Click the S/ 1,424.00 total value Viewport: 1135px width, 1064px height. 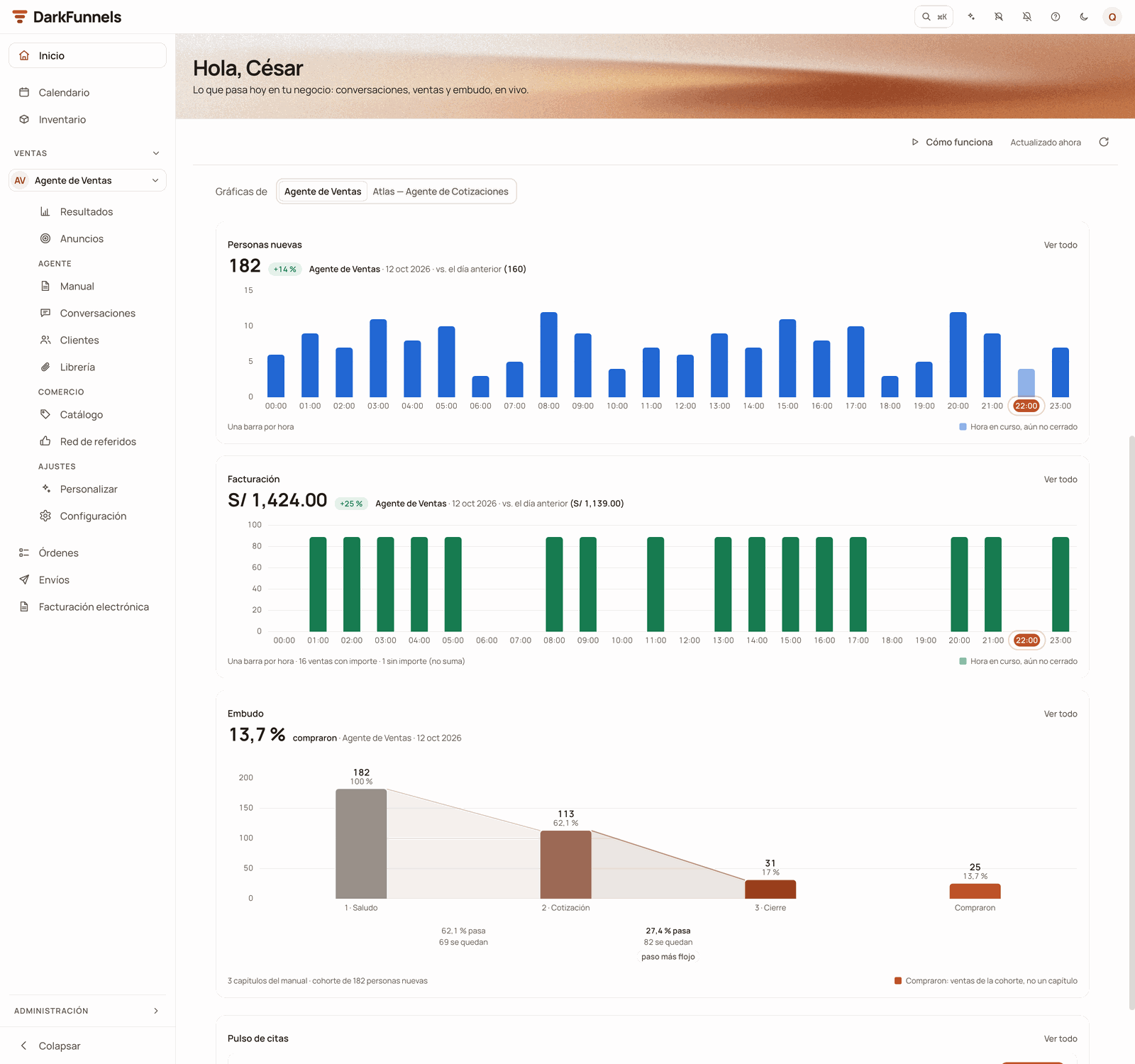277,500
